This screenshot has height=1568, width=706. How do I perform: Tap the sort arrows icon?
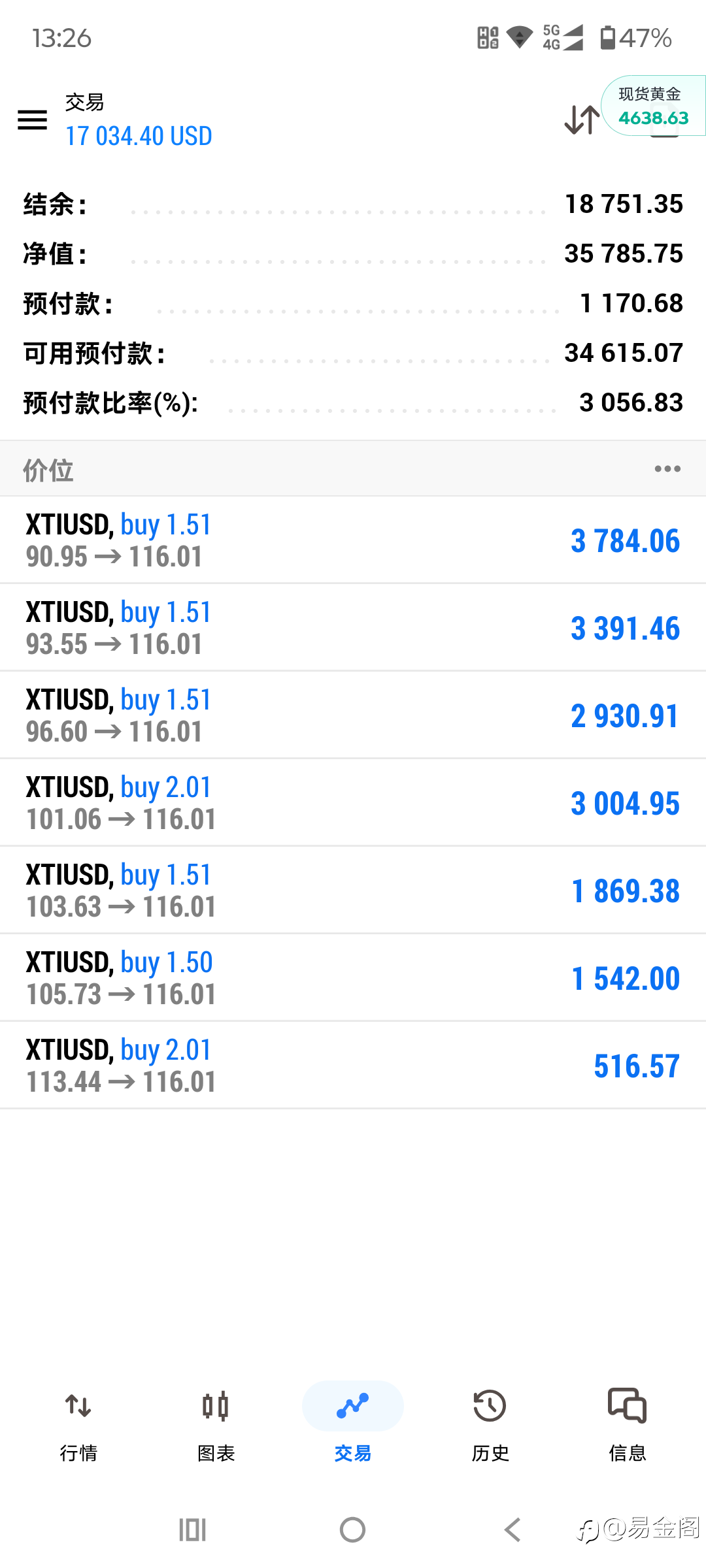pyautogui.click(x=581, y=120)
